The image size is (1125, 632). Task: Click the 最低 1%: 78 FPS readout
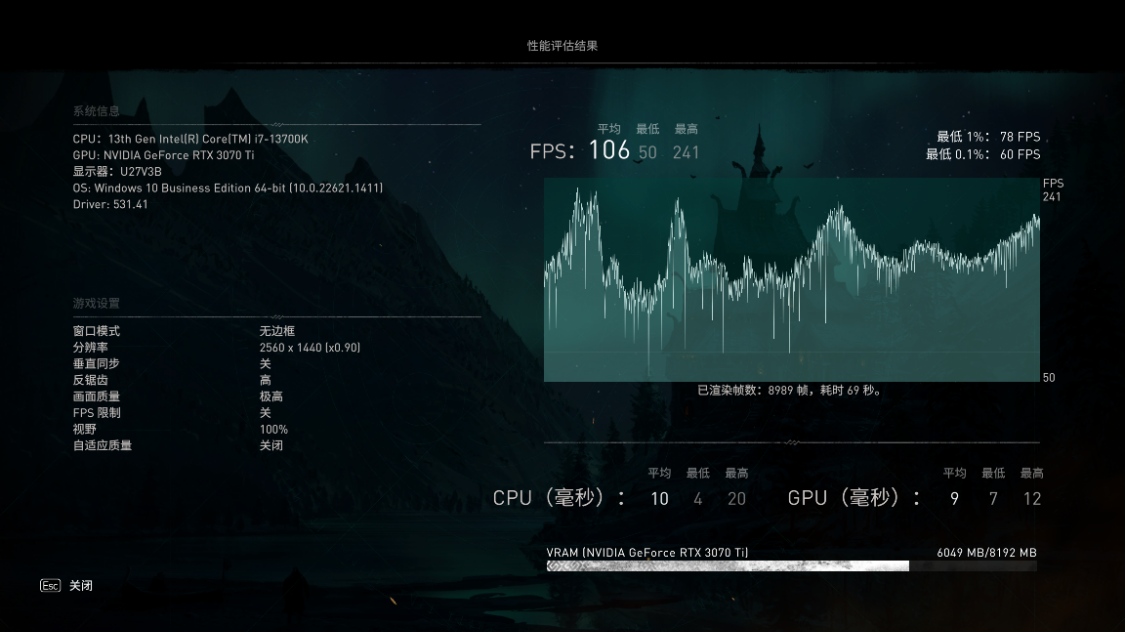click(988, 136)
